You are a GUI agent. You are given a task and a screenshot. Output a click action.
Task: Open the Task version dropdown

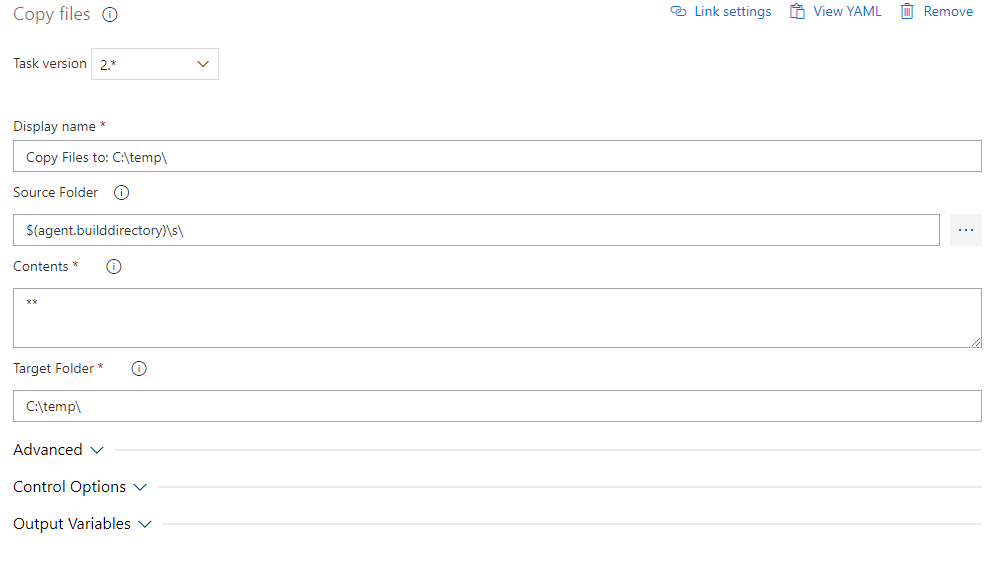coord(155,64)
